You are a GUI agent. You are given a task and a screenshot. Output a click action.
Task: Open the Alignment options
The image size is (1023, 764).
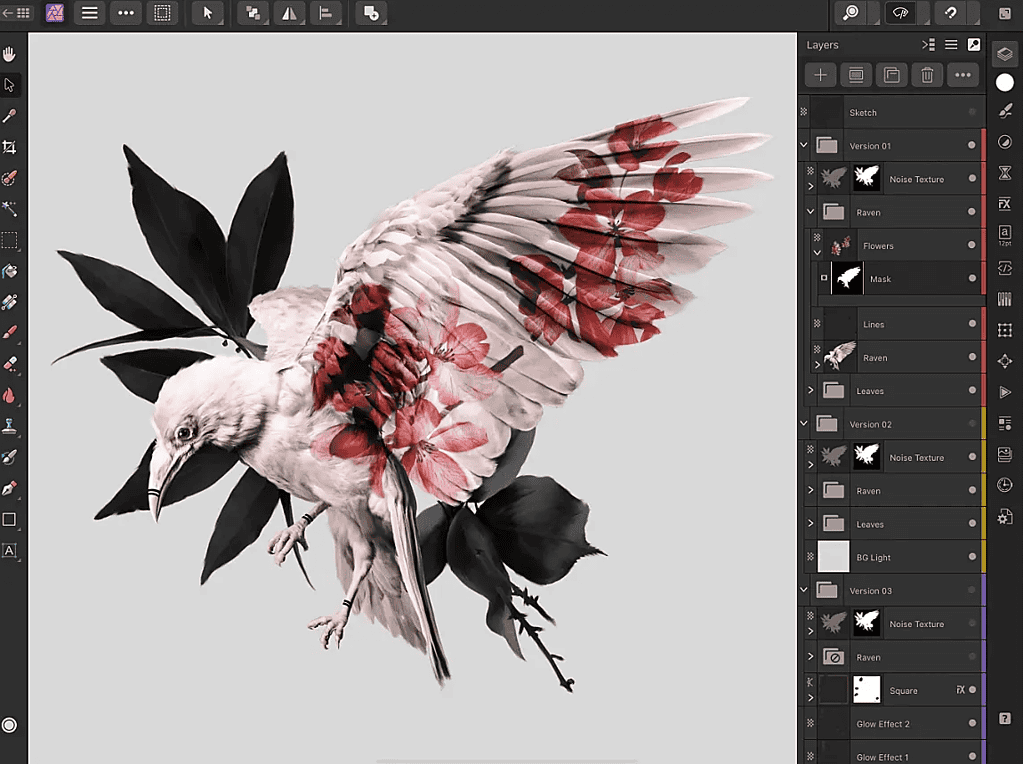point(326,13)
